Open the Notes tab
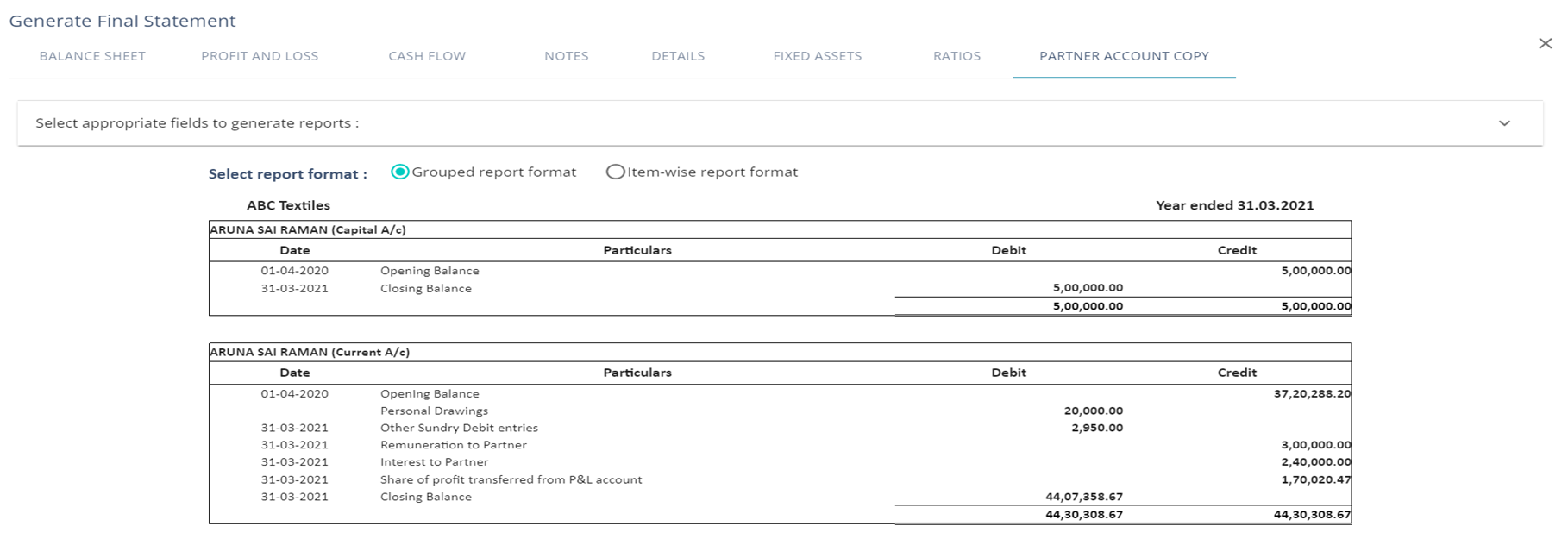The height and width of the screenshot is (539, 1568). click(566, 56)
